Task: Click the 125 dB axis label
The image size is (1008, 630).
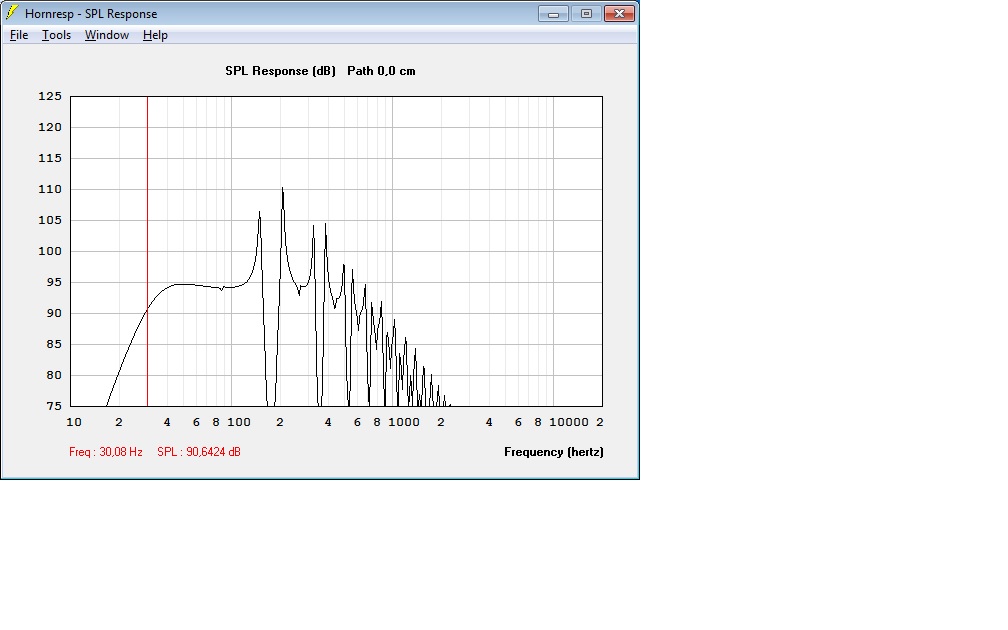Action: (50, 96)
